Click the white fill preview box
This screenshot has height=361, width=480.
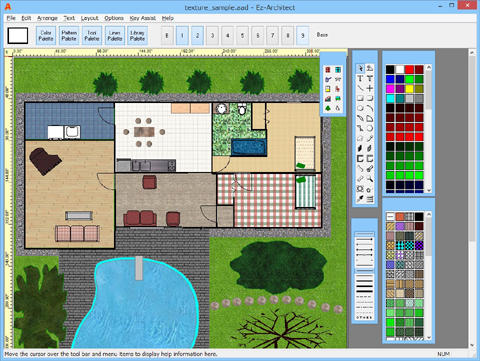pyautogui.click(x=18, y=35)
